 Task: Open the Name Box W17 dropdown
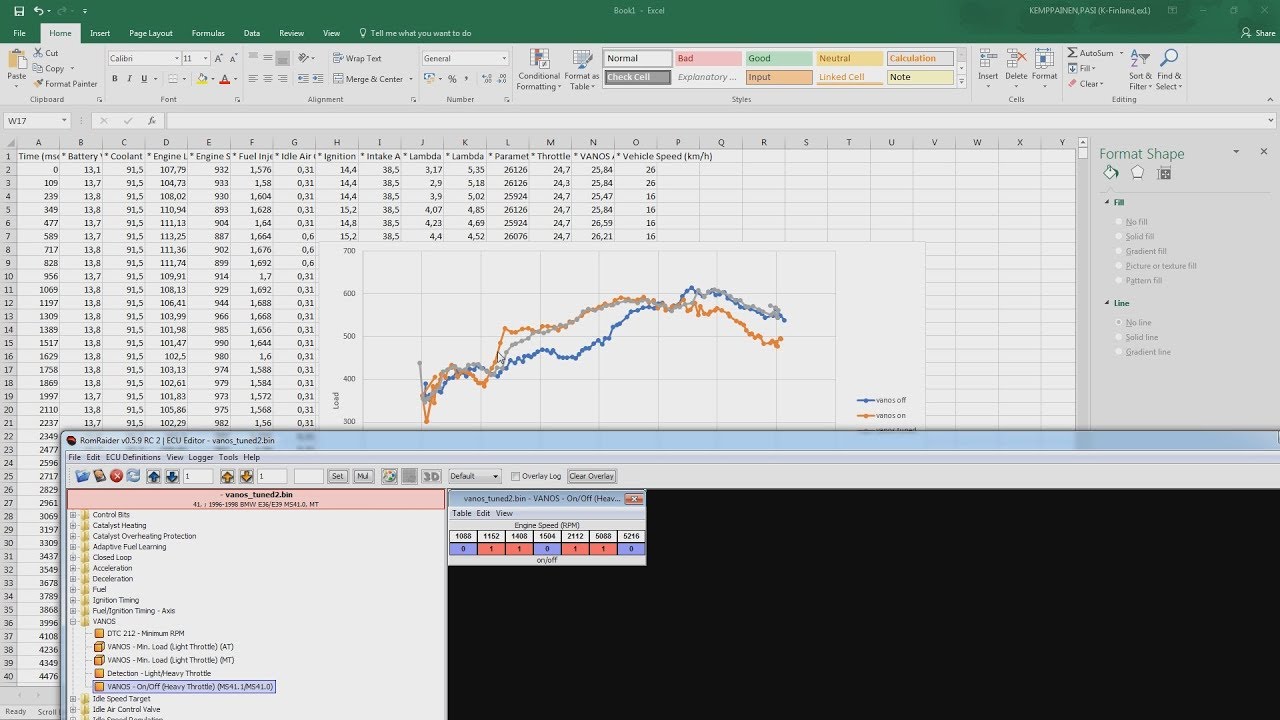[63, 120]
